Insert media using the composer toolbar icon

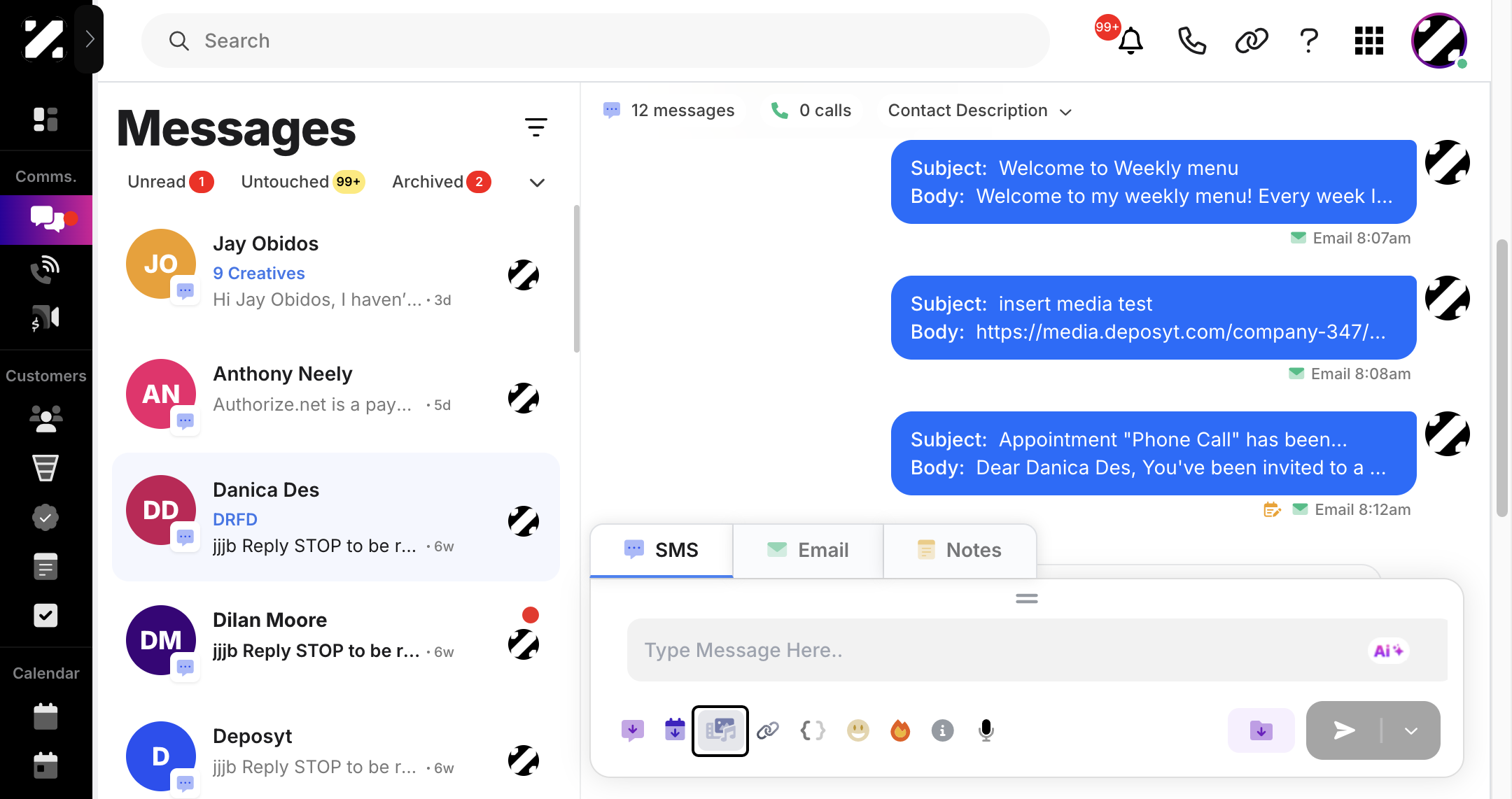coord(720,731)
